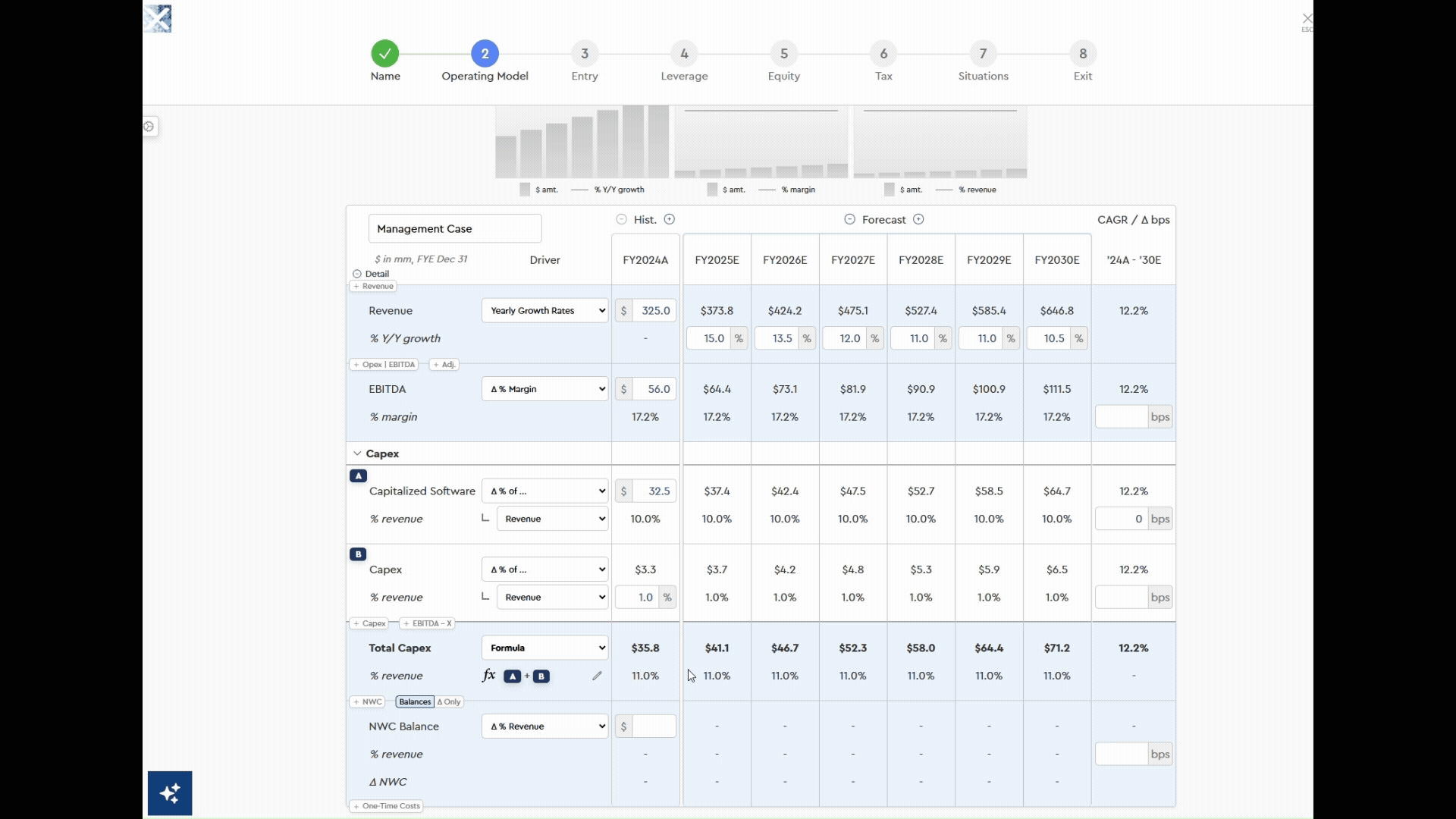Collapse the Capex section chevron

[357, 453]
